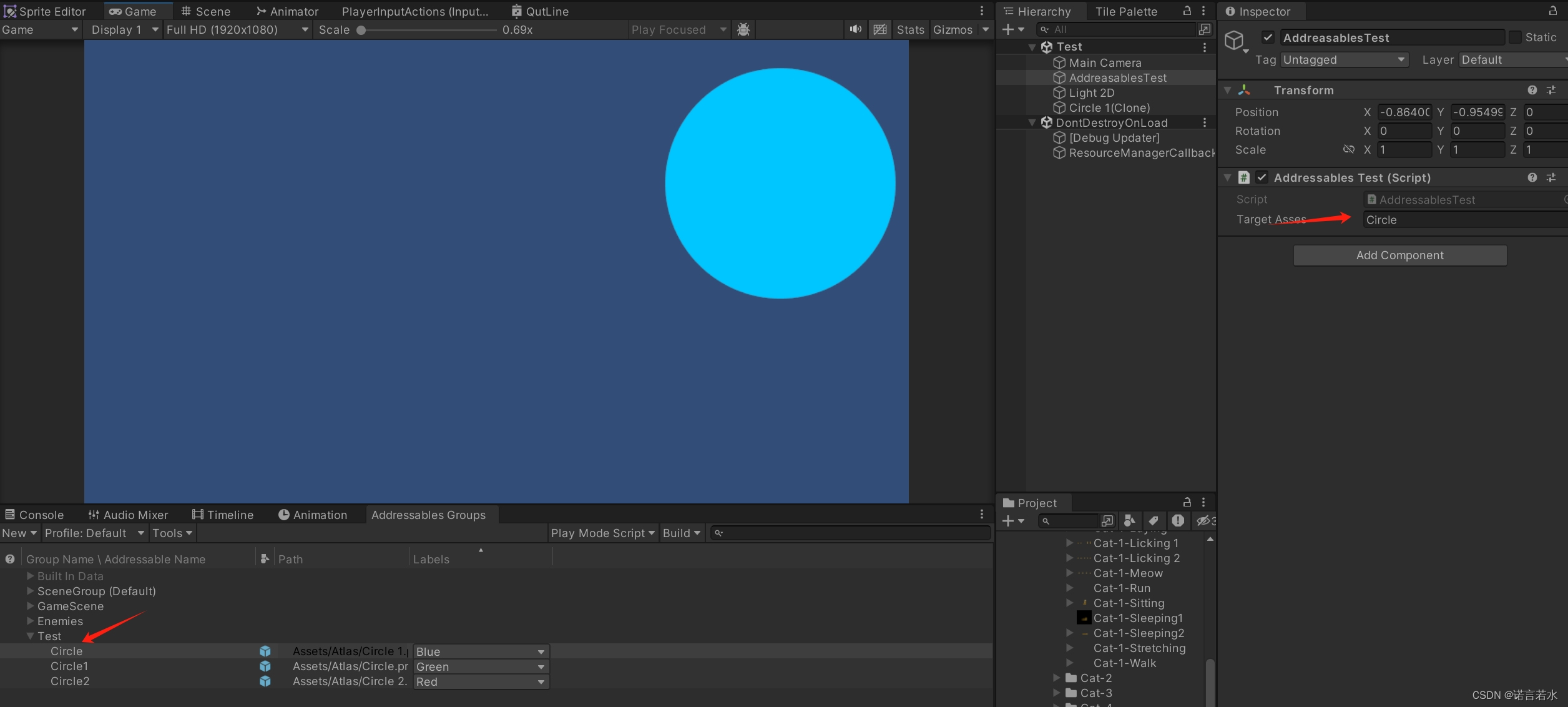Select Circle 1(Clone) in Hierarchy
The width and height of the screenshot is (1568, 707).
1109,107
